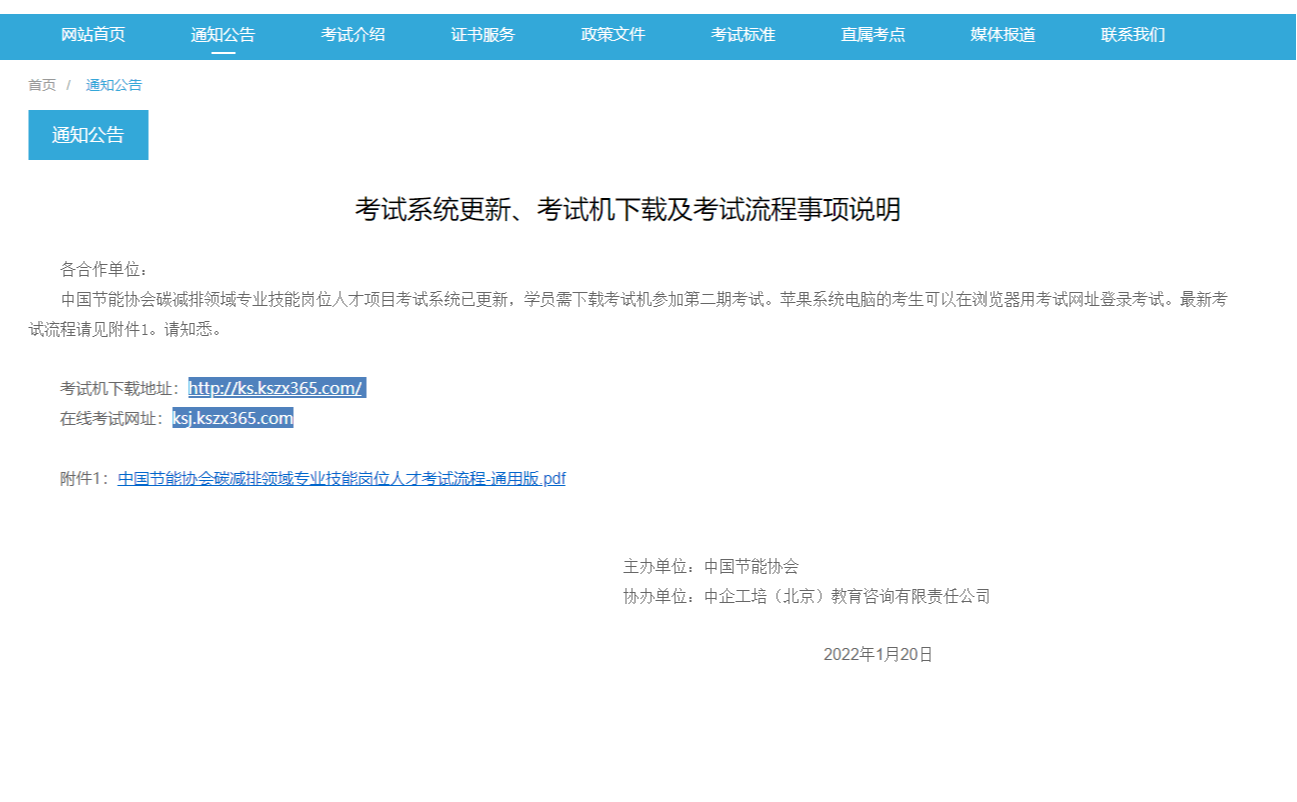
Task: Open the 政策文件 navigation item
Action: tap(613, 35)
